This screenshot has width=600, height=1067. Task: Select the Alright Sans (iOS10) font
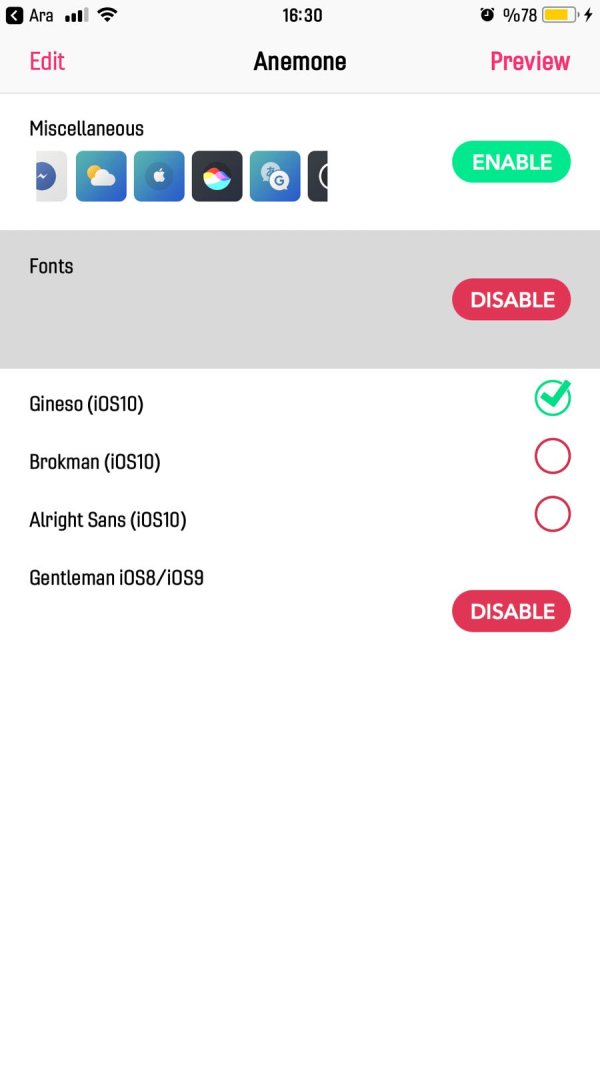coord(552,513)
